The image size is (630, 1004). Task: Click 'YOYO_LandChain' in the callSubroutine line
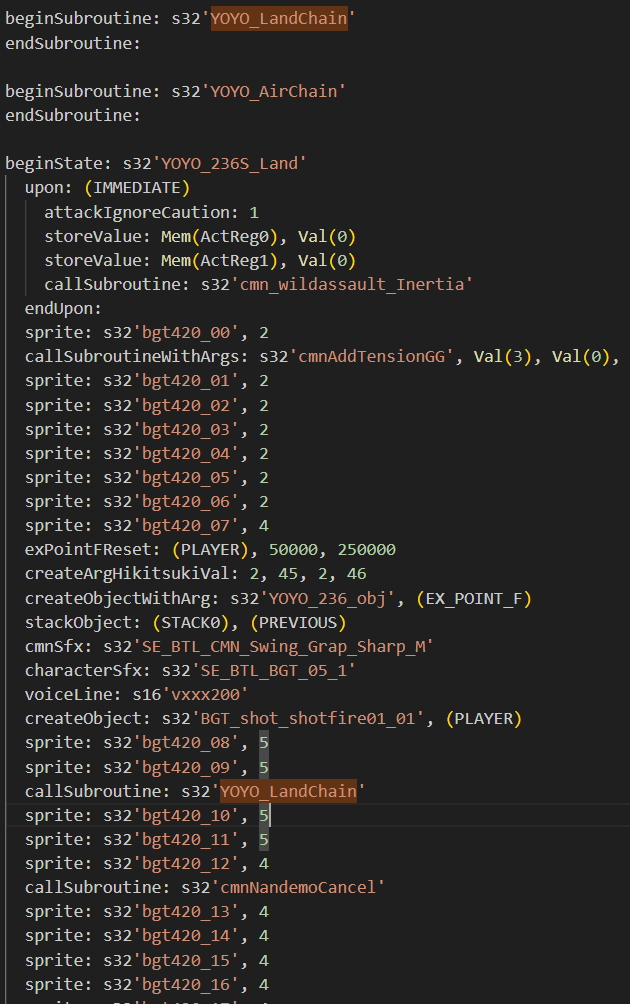[x=288, y=792]
